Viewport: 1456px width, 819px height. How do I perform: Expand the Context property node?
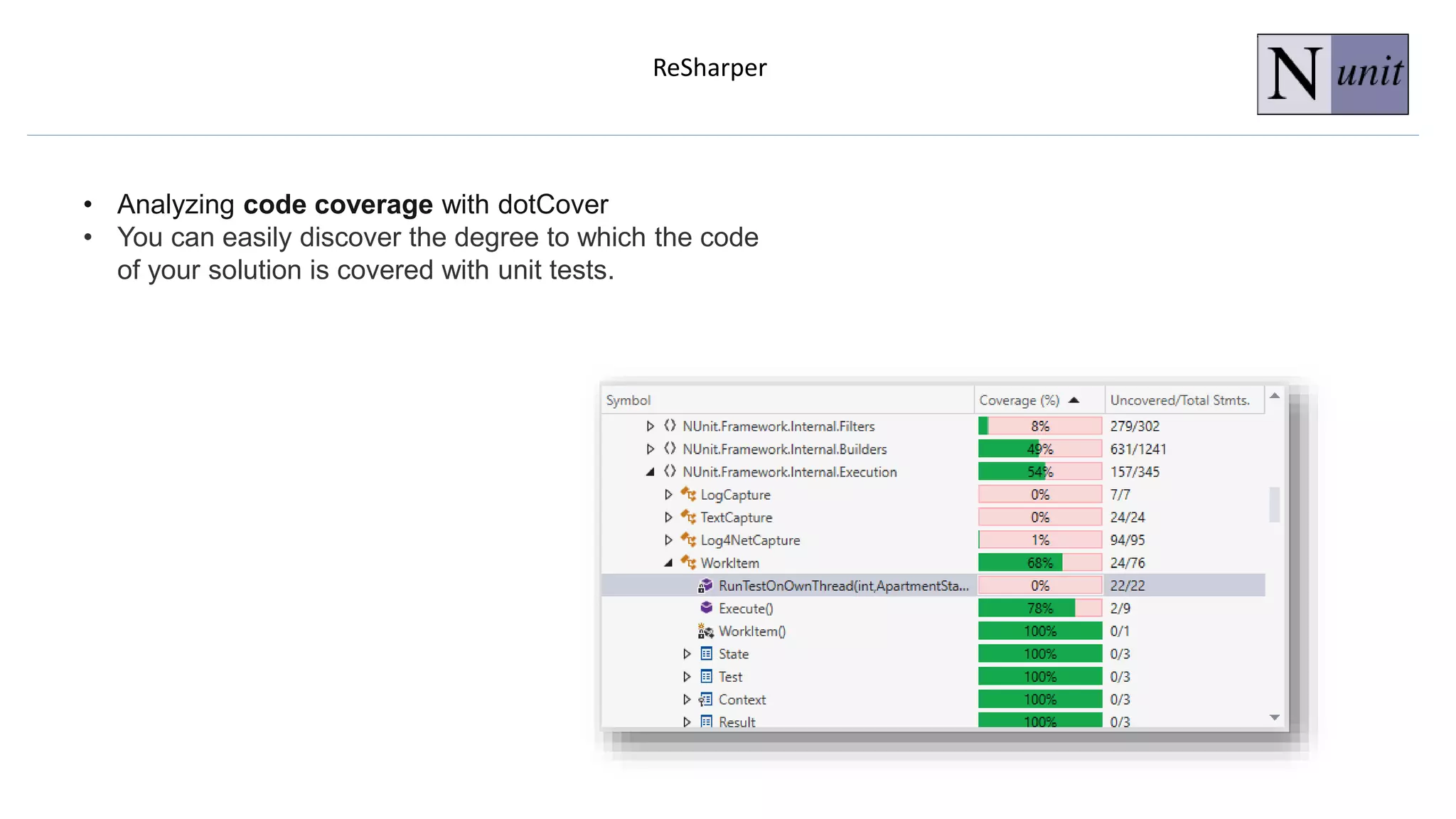click(x=687, y=699)
